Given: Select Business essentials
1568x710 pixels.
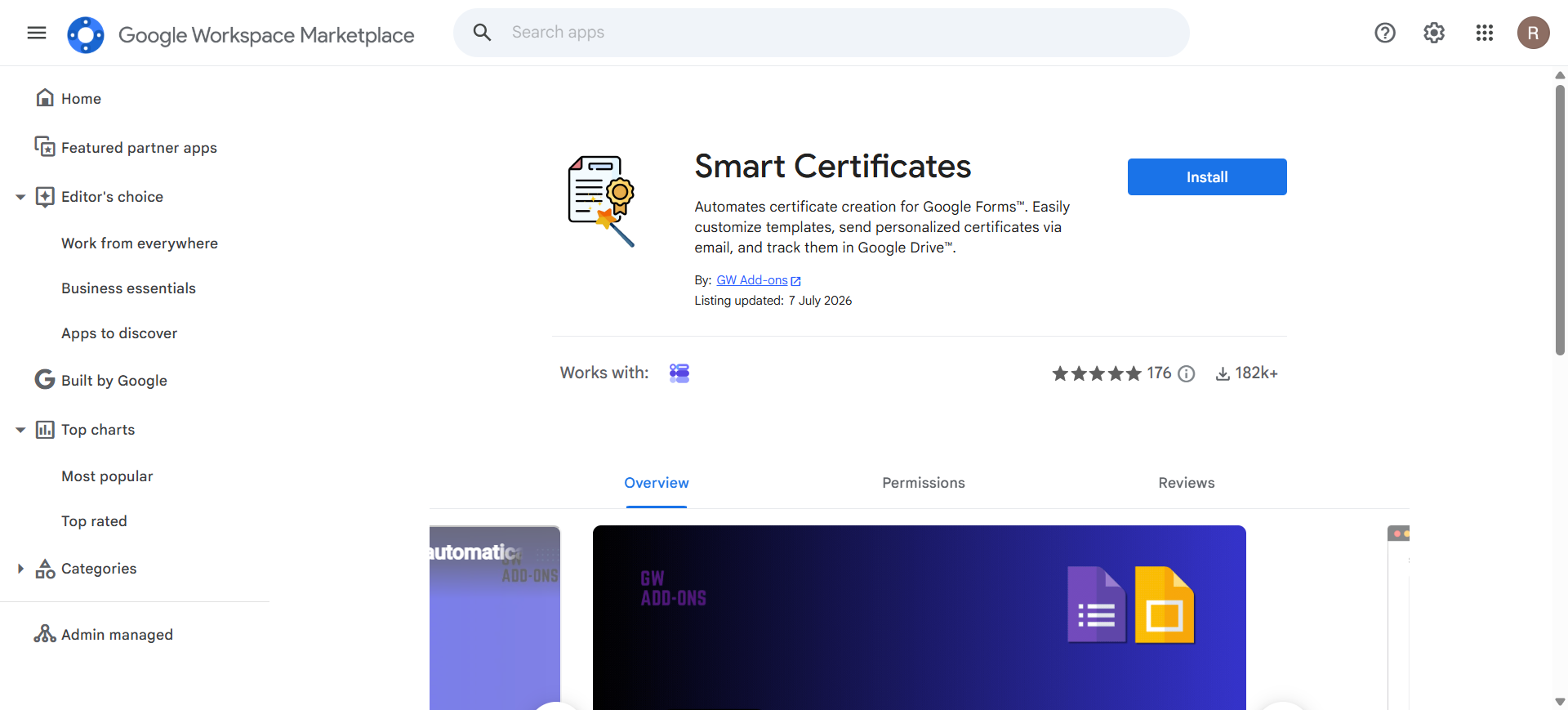Looking at the screenshot, I should (x=128, y=288).
